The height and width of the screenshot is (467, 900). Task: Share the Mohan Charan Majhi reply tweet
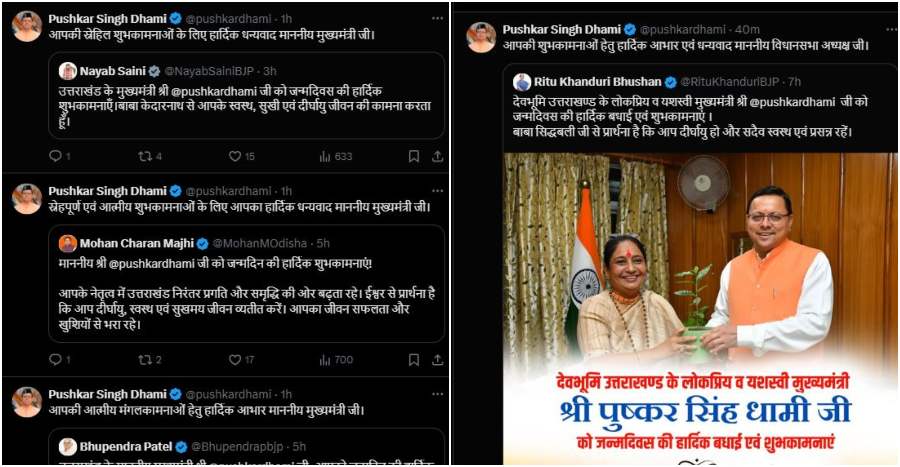[x=437, y=360]
